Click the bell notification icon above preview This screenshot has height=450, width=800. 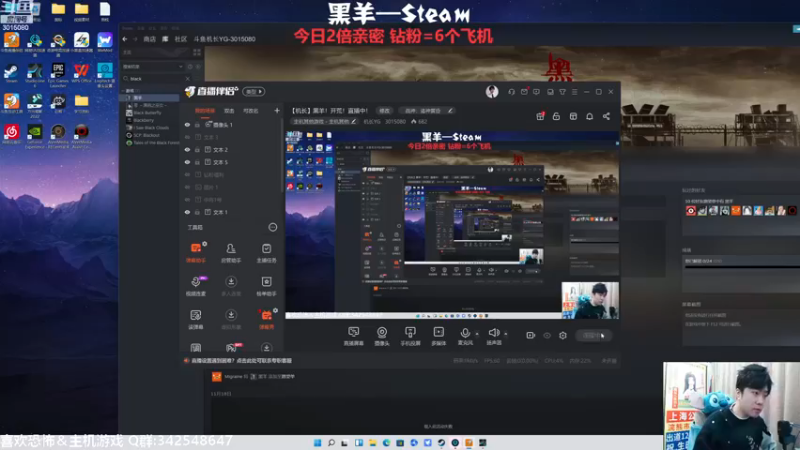pos(589,116)
